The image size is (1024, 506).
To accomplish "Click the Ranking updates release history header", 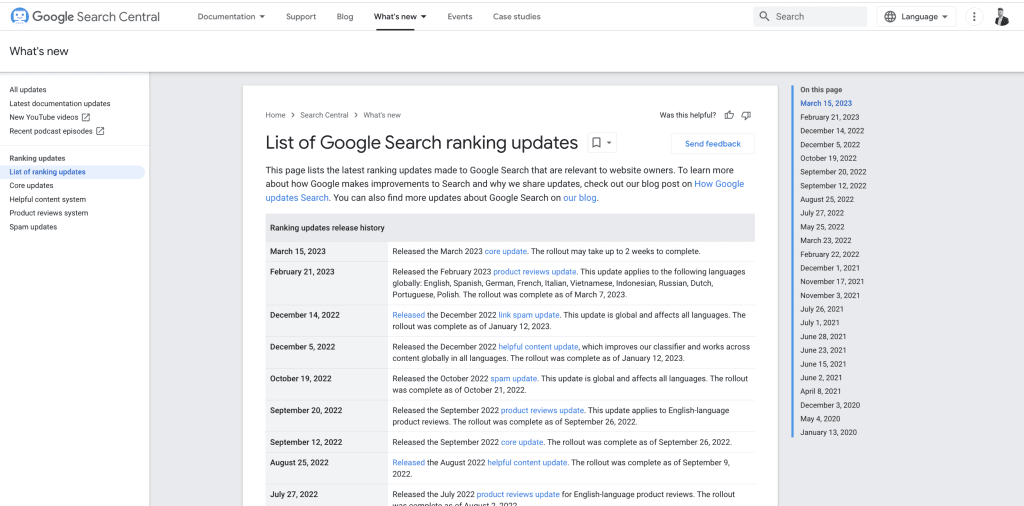I will [510, 228].
